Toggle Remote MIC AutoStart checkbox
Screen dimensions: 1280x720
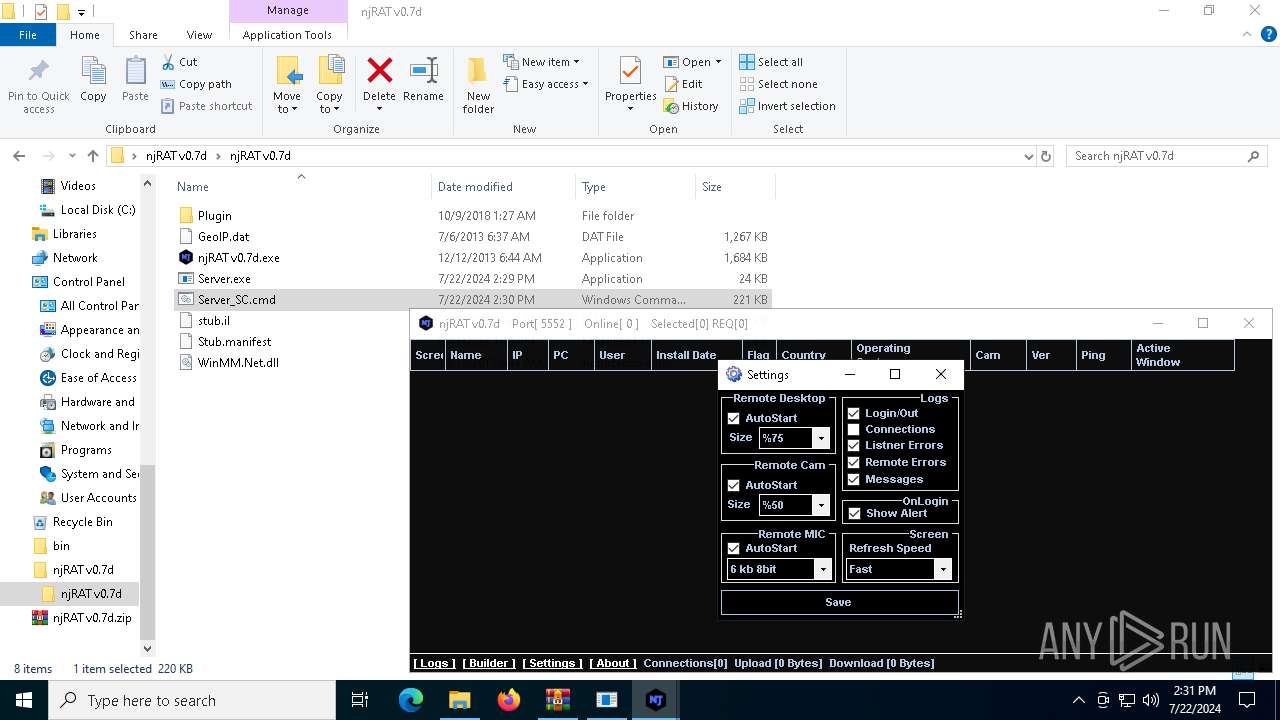[733, 549]
